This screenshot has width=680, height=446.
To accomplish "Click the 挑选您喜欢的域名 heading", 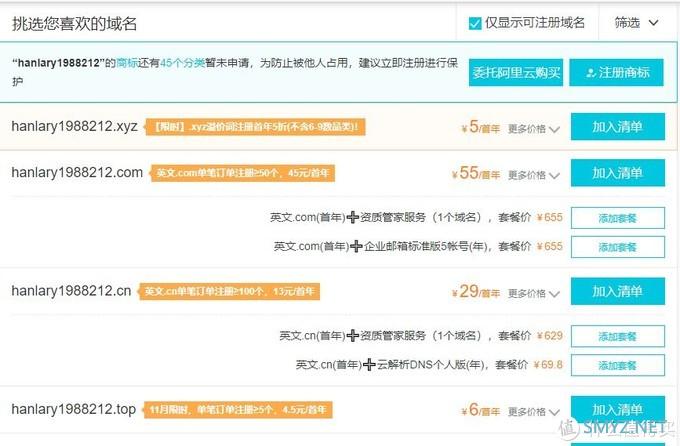I will (74, 23).
